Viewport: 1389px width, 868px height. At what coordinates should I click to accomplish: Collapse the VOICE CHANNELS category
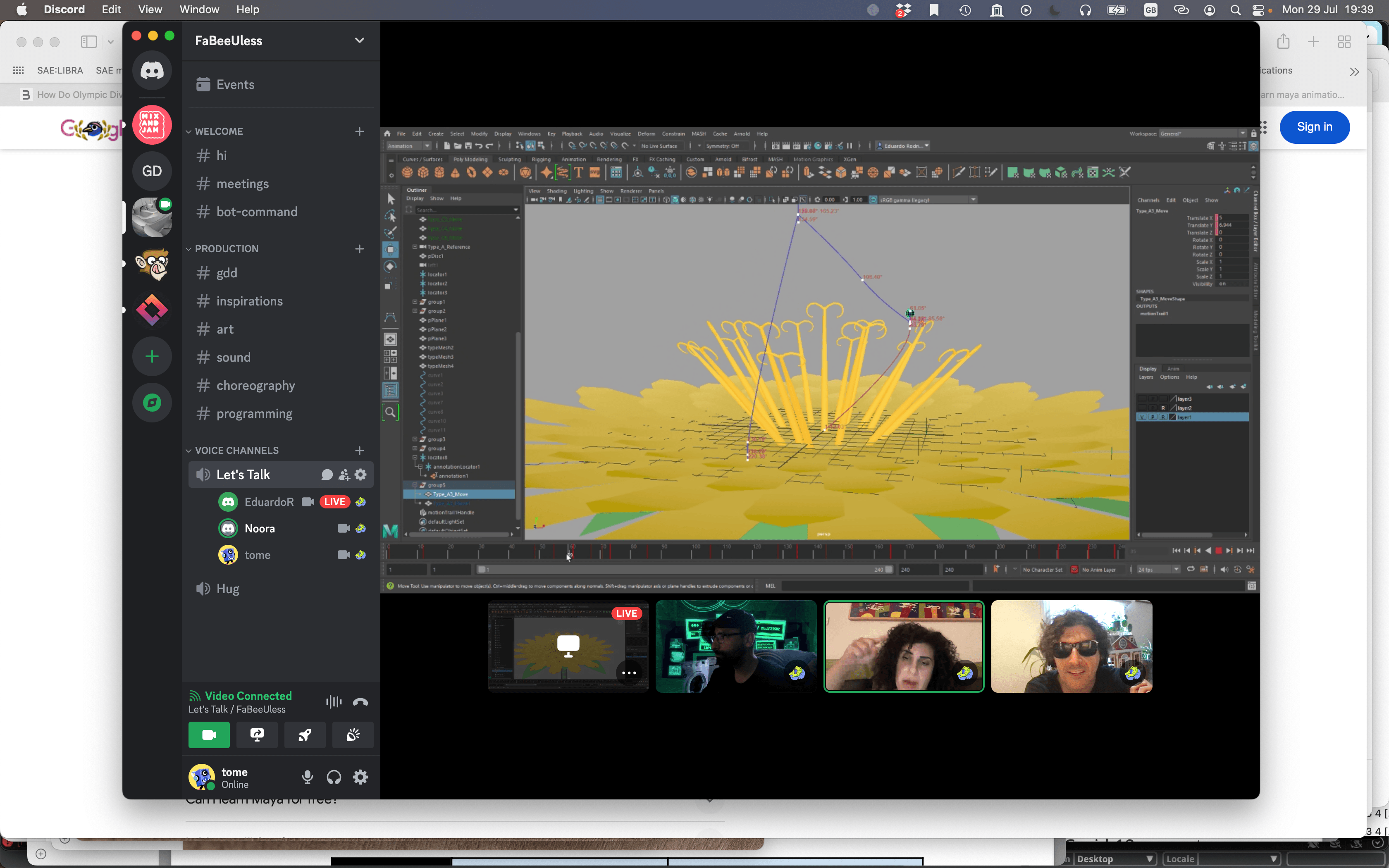tap(236, 450)
